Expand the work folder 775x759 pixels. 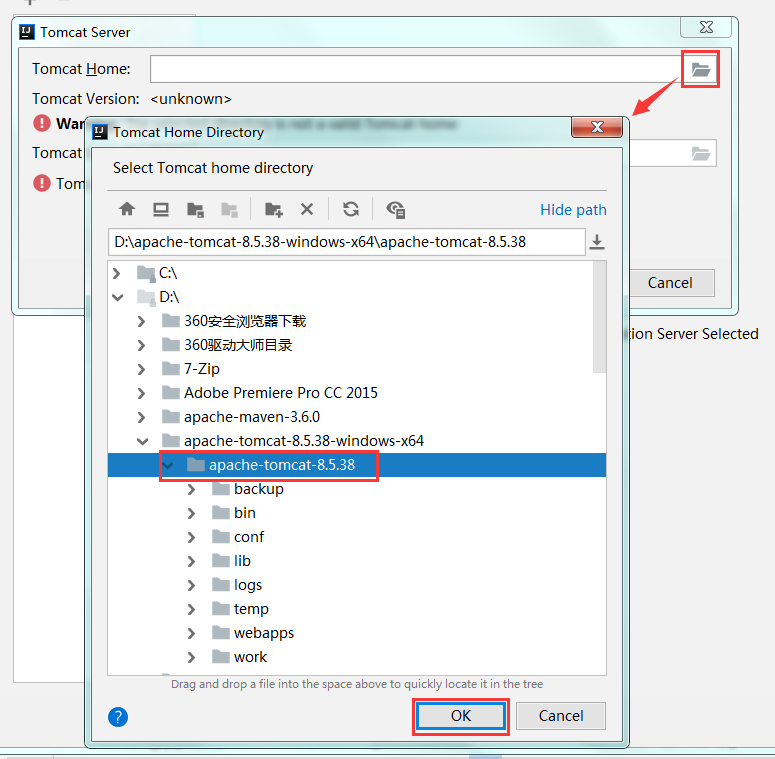point(191,657)
